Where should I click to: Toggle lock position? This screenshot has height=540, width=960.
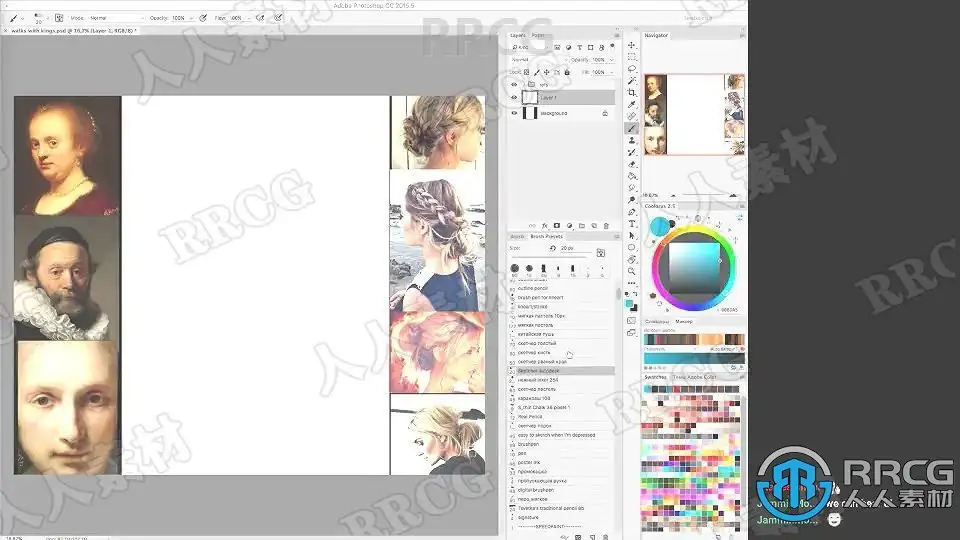547,72
